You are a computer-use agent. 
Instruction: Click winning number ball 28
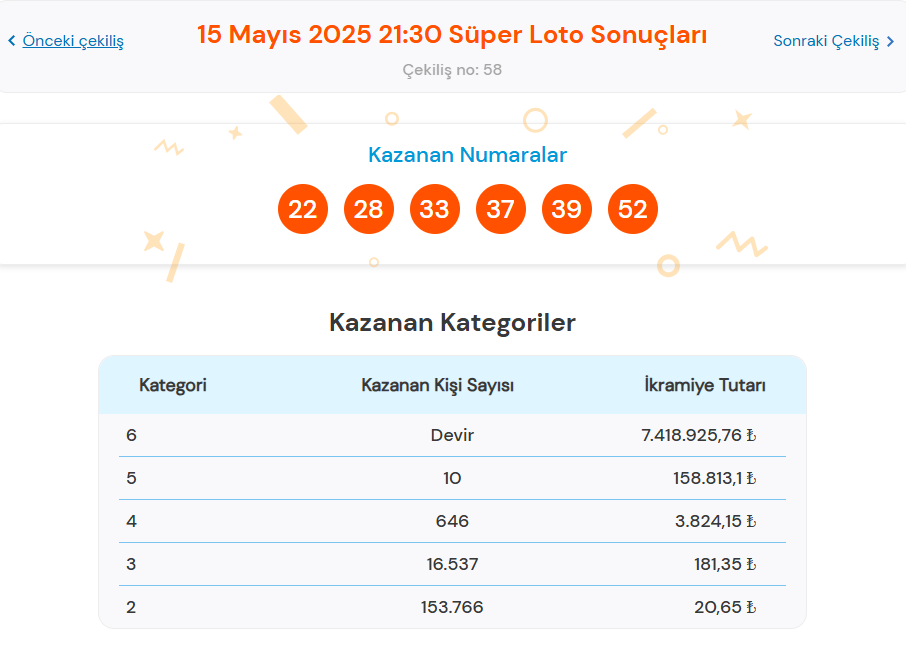pos(368,209)
